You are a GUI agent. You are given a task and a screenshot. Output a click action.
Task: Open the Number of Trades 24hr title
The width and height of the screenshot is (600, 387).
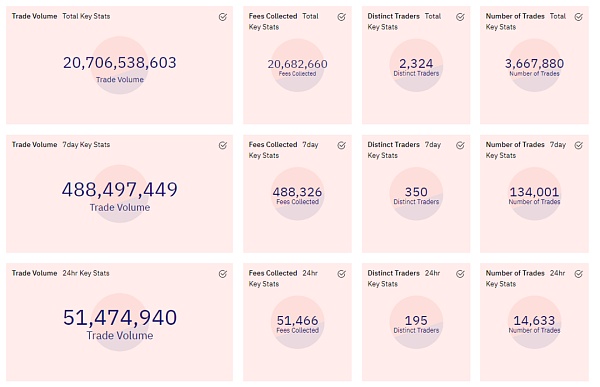(x=525, y=278)
